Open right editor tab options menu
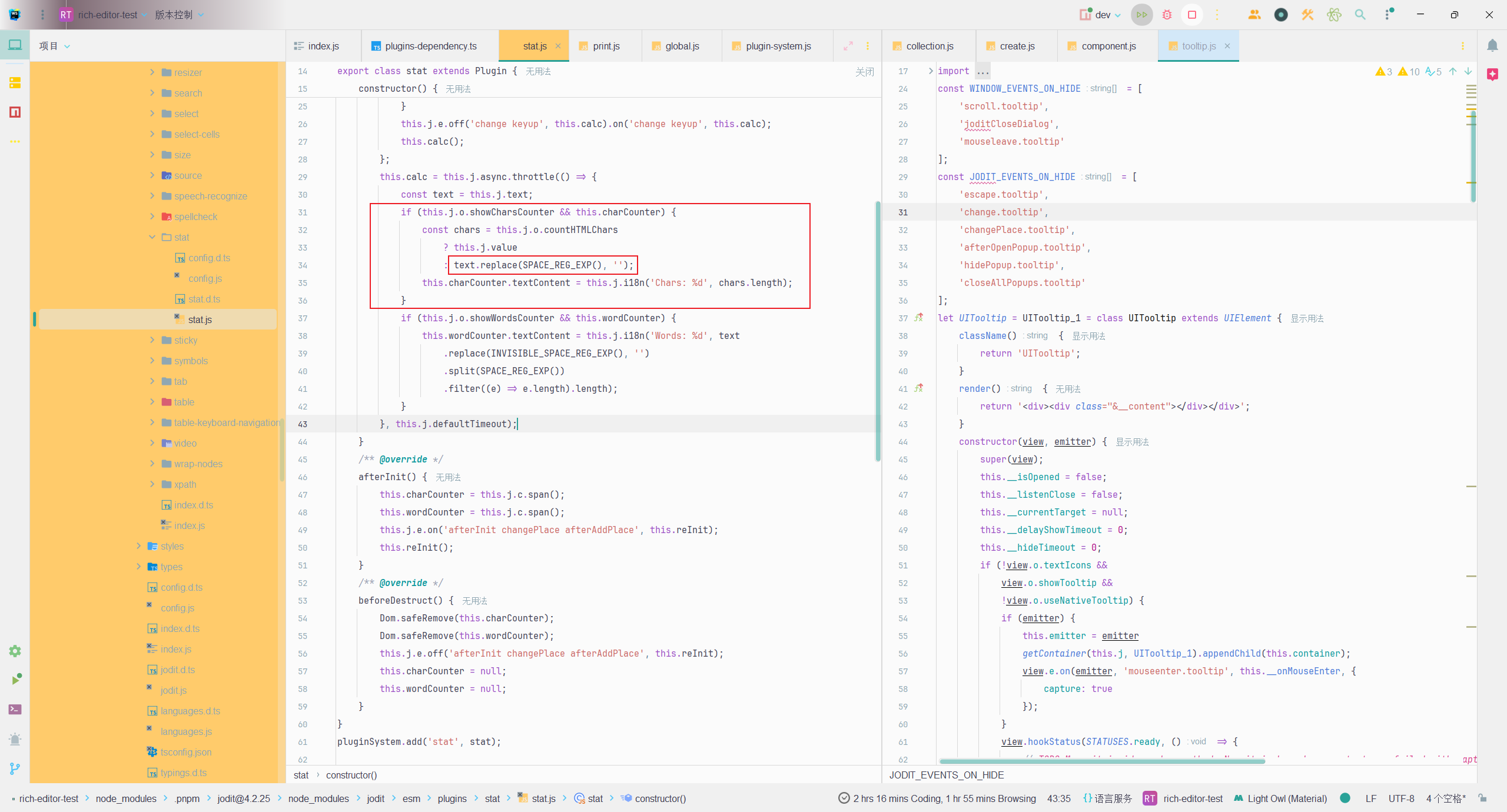 (1462, 46)
